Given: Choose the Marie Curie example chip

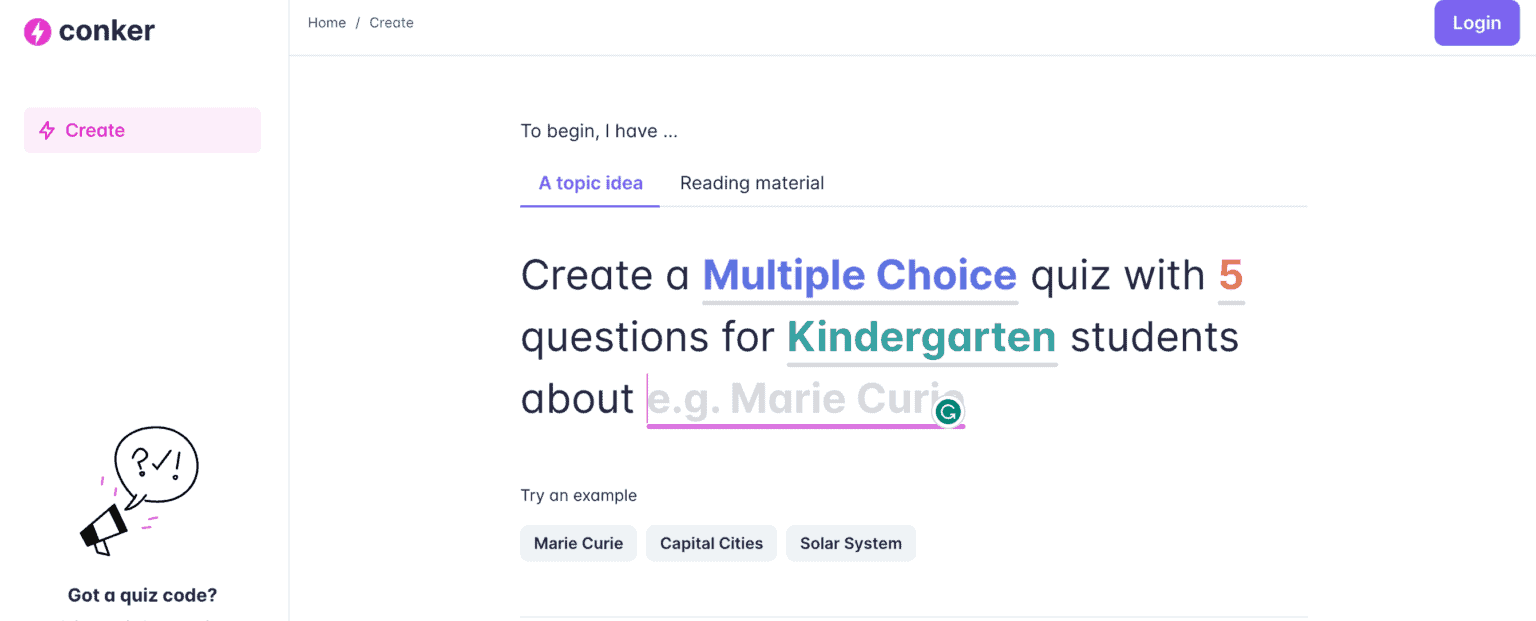Looking at the screenshot, I should click(x=578, y=543).
